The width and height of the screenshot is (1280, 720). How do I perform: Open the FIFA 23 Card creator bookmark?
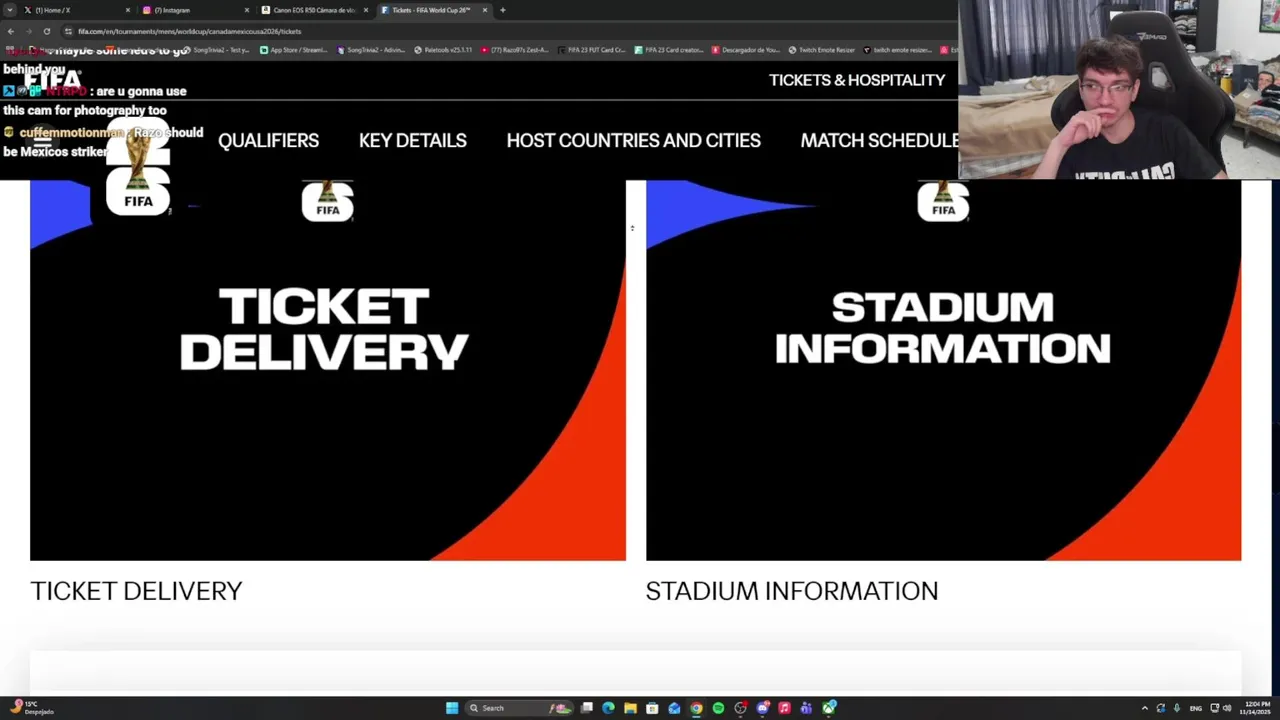[670, 50]
